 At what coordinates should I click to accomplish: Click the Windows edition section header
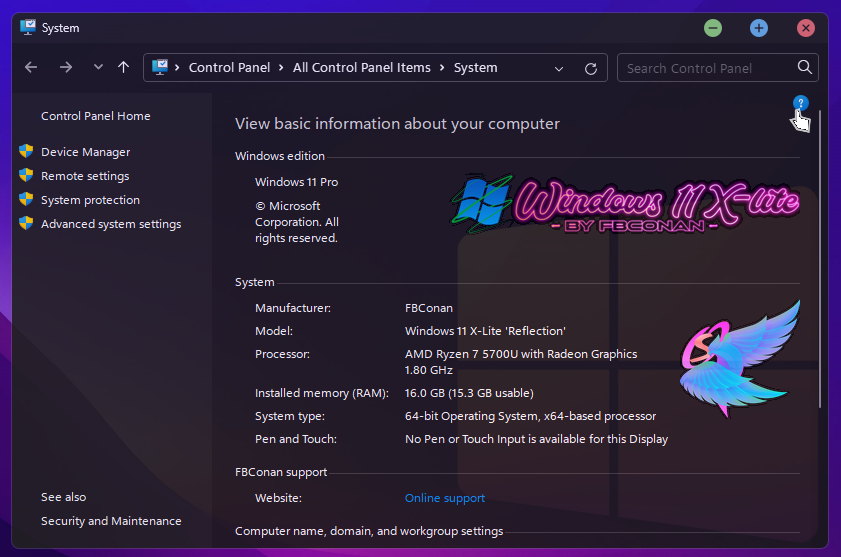pos(279,156)
